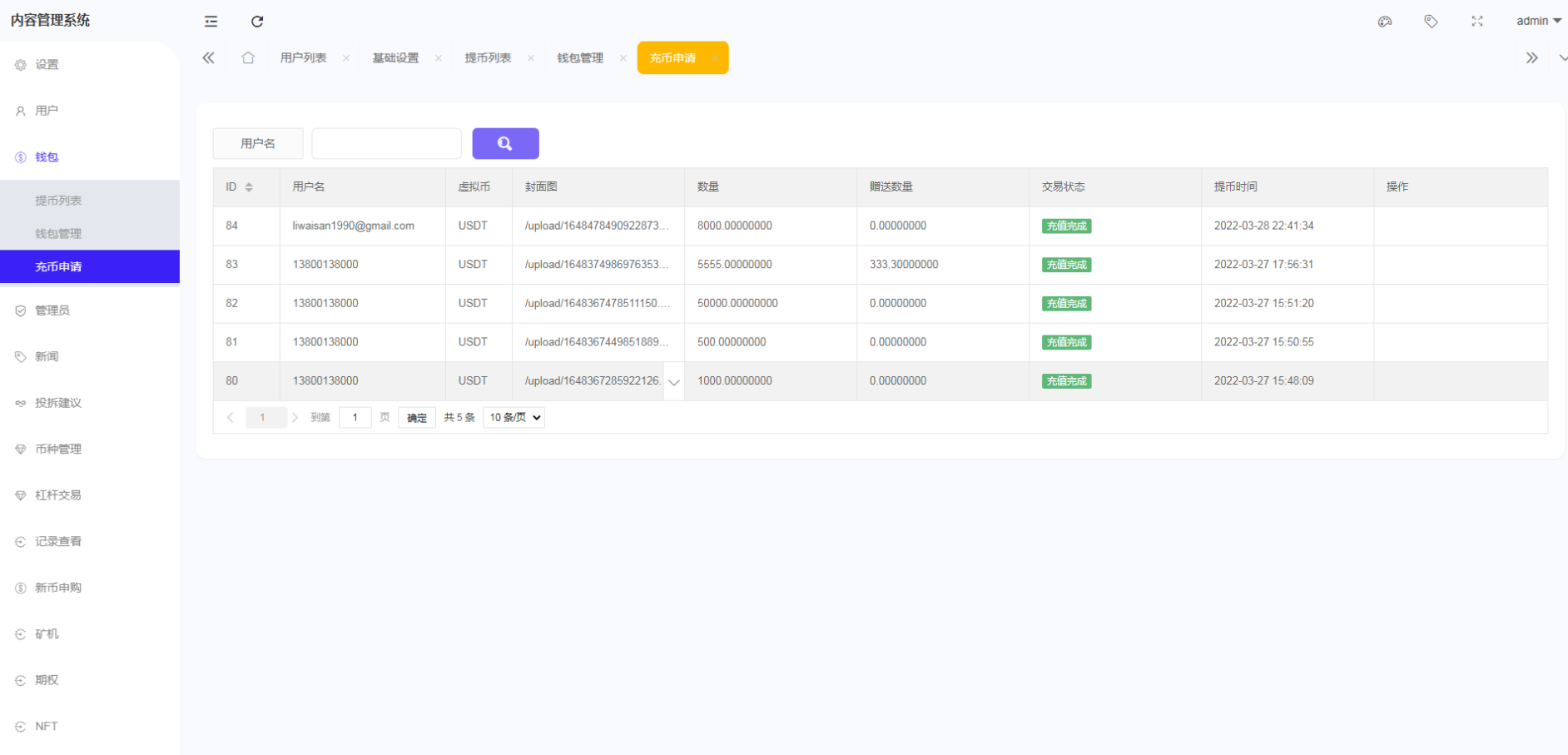Go to home via the breadcrumb house icon
The image size is (1568, 755).
247,57
